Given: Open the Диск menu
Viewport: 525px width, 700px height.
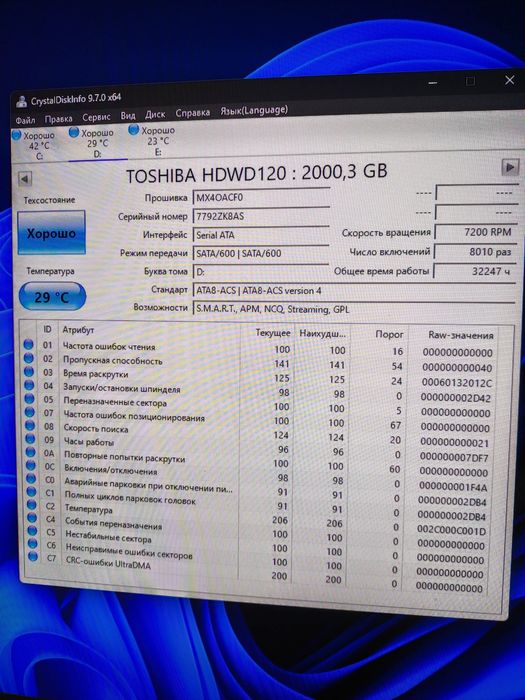Looking at the screenshot, I should (x=155, y=114).
